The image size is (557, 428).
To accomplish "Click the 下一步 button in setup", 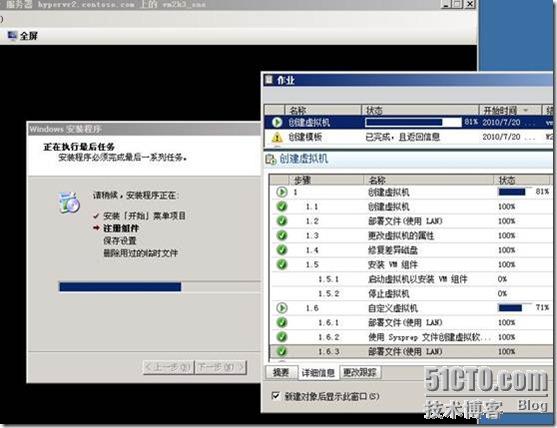I will pyautogui.click(x=221, y=367).
